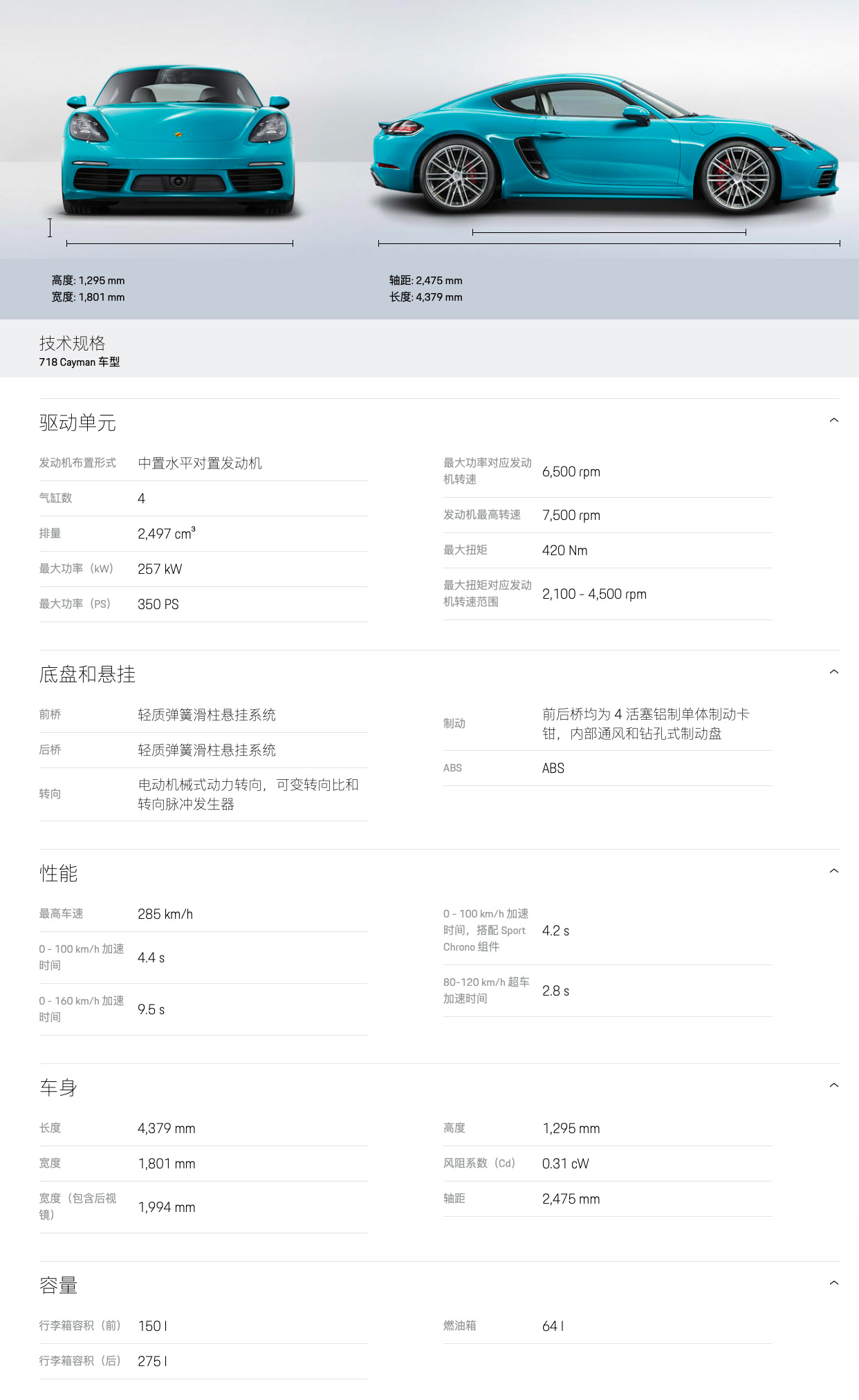
Task: Click the 驱动单元 section title
Action: click(77, 422)
